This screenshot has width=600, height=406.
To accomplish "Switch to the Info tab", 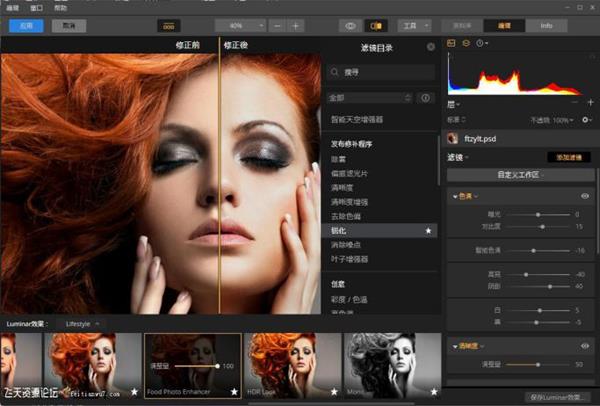I will point(546,24).
